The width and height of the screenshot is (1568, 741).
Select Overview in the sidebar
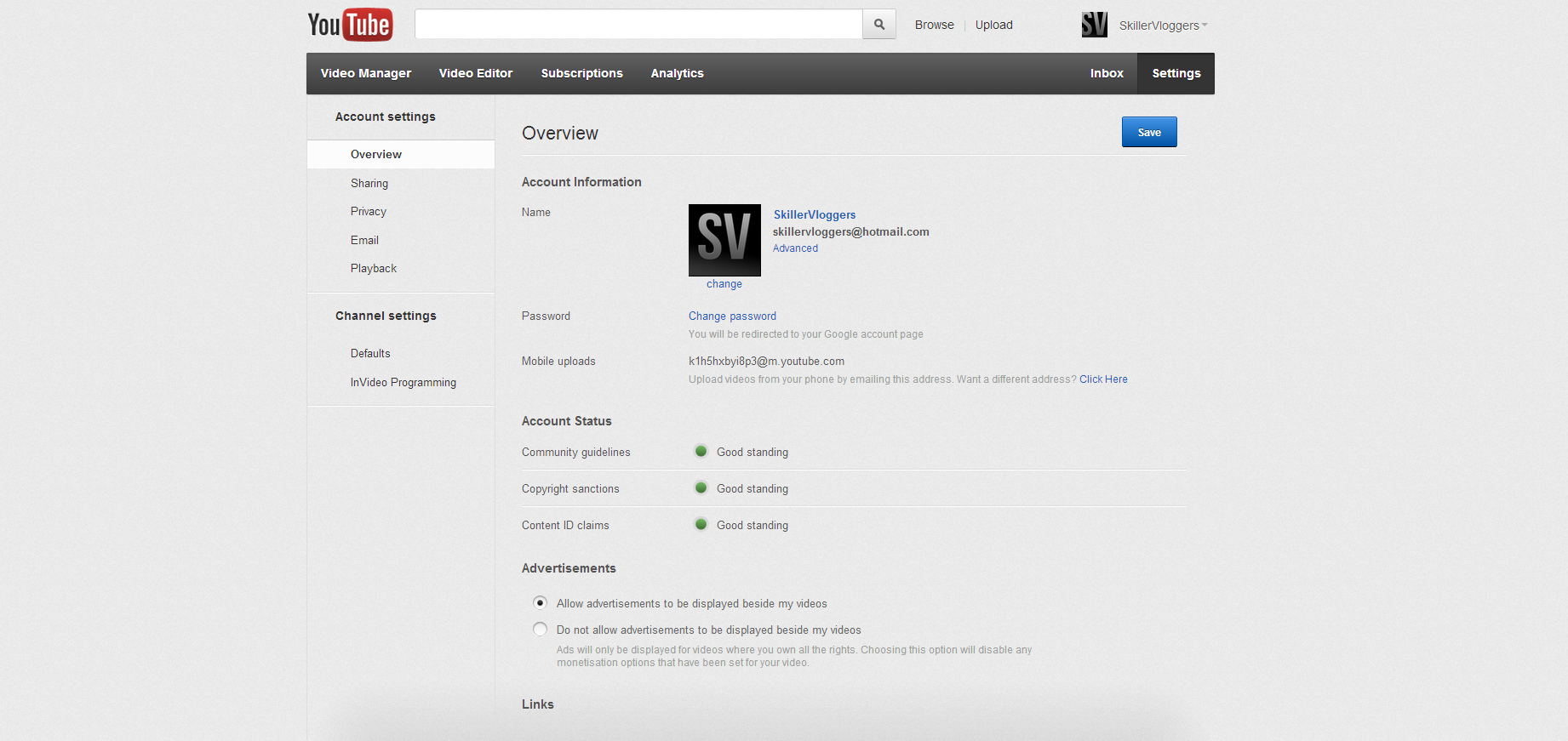point(401,154)
